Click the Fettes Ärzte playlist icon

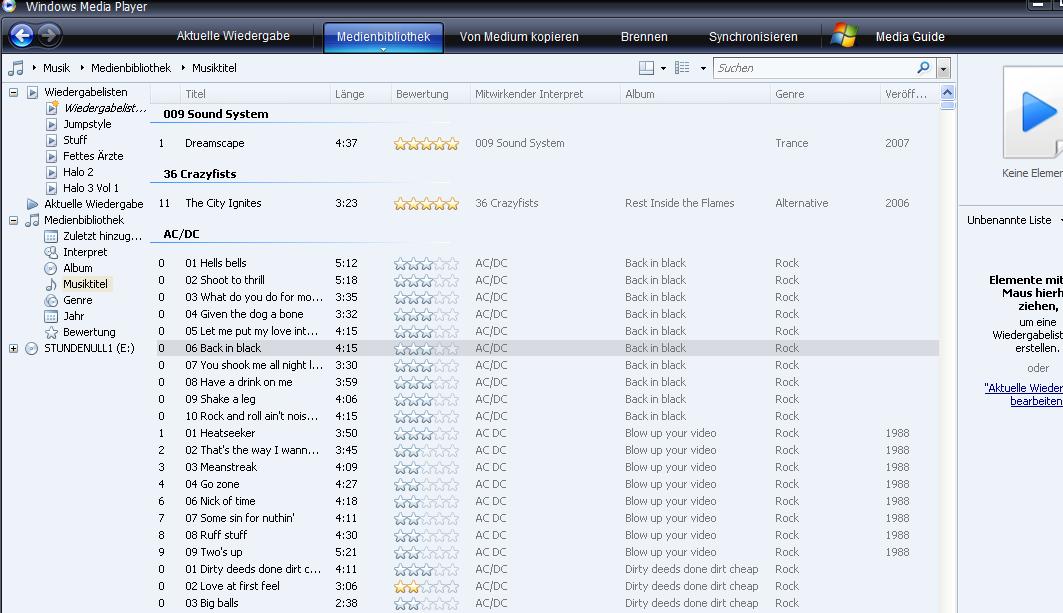click(52, 156)
